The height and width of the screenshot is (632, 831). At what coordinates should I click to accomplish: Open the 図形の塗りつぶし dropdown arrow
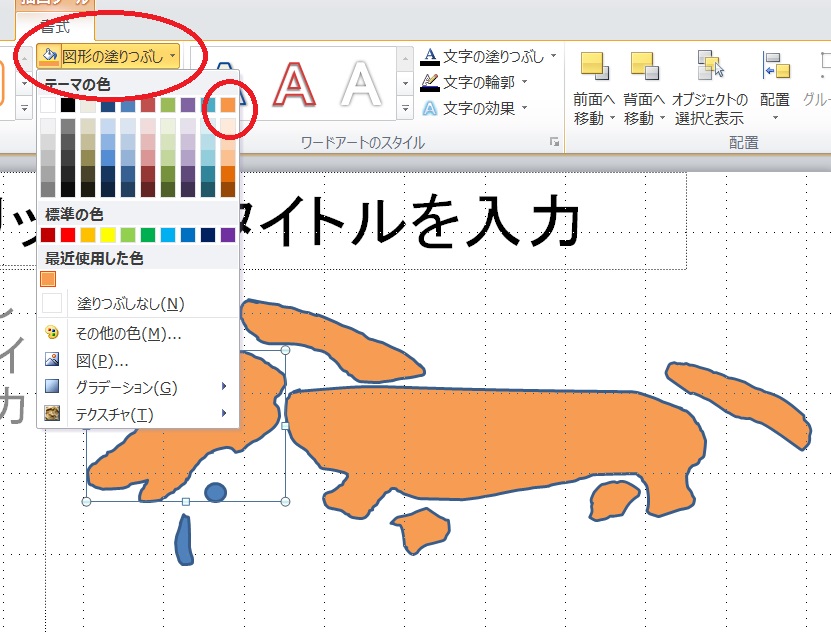[x=173, y=56]
